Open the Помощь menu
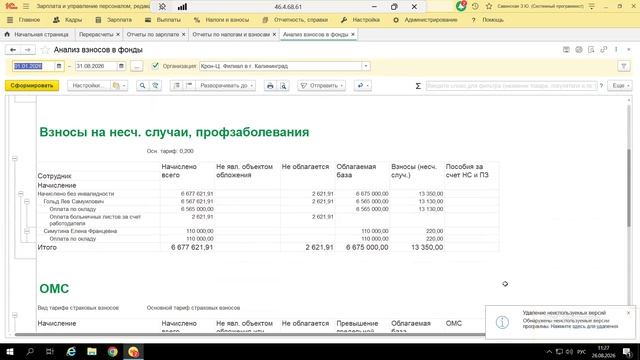Screen dimensions: 640x360 pyautogui.click(x=487, y=20)
